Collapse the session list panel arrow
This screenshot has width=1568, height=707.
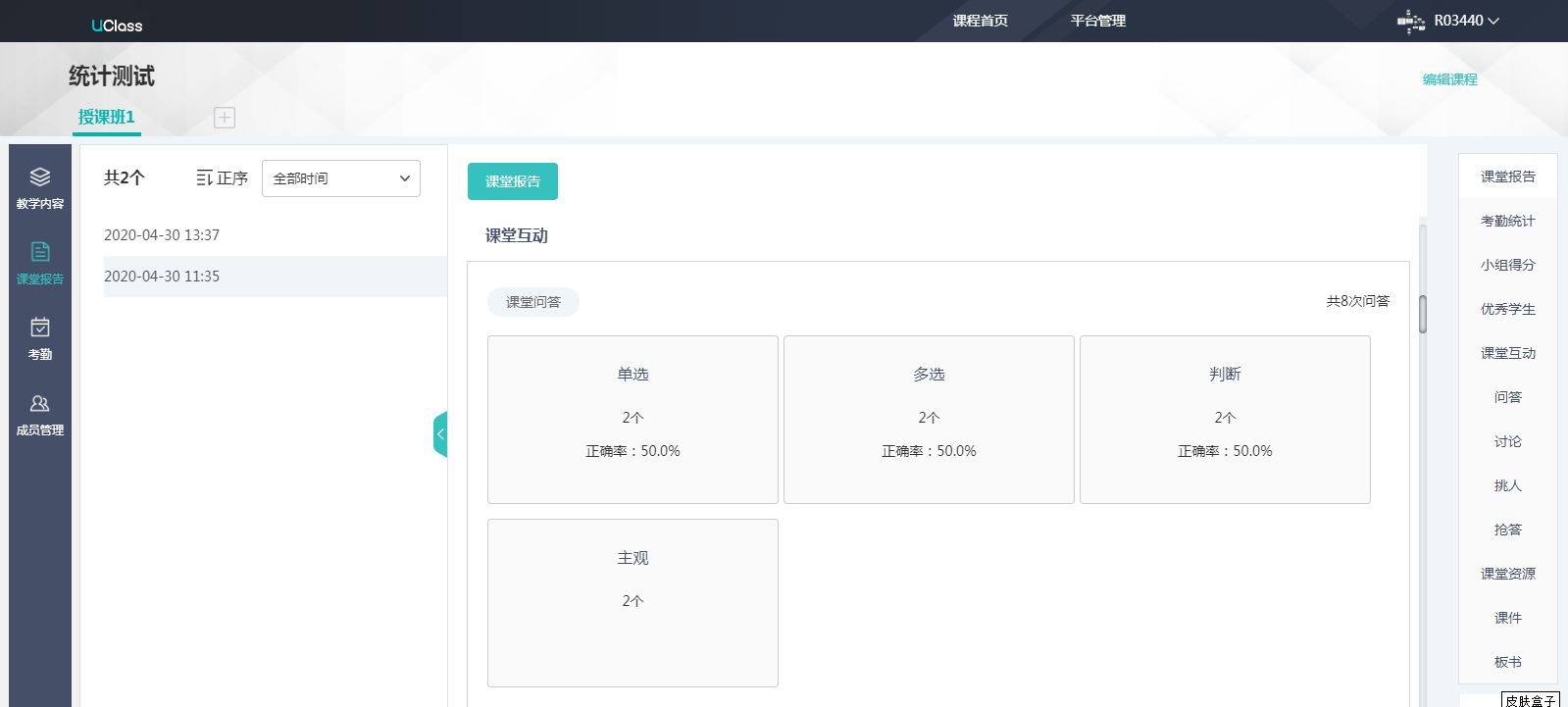point(440,433)
